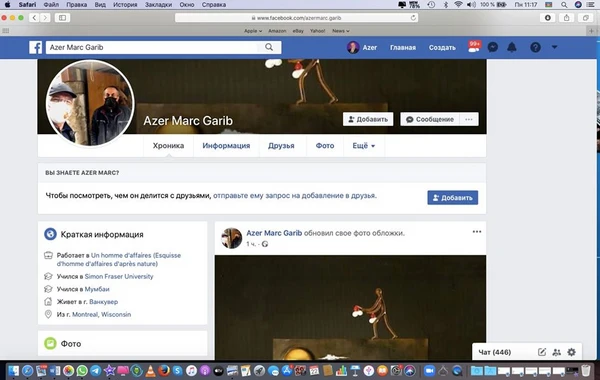Click the Чат (446) chat bar
This screenshot has width=600, height=380.
coord(527,352)
